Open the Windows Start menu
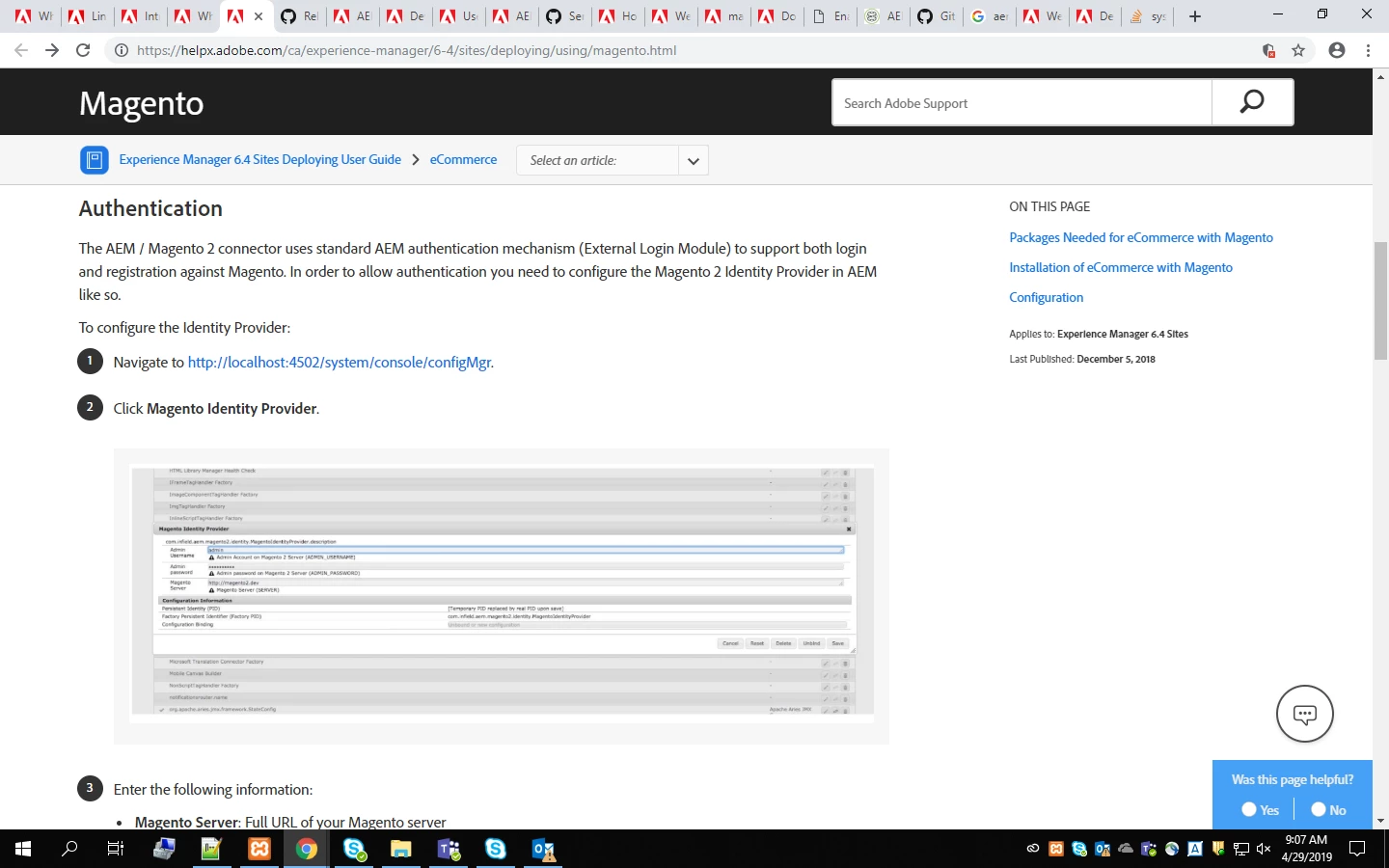Screen dimensions: 1389x868 [x=23, y=849]
